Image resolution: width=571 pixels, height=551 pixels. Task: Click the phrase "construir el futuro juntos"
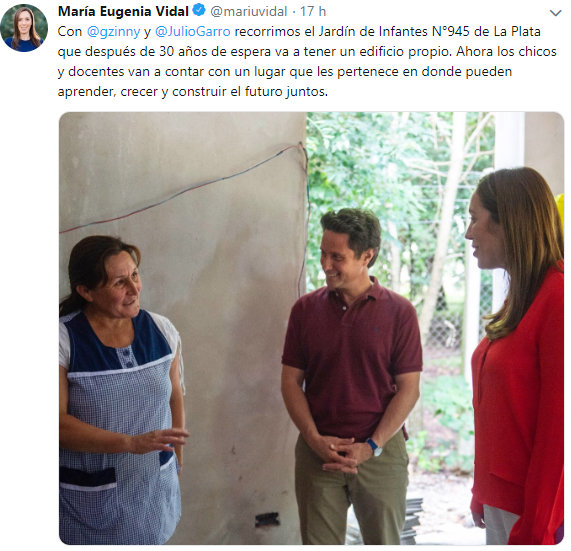(x=250, y=92)
